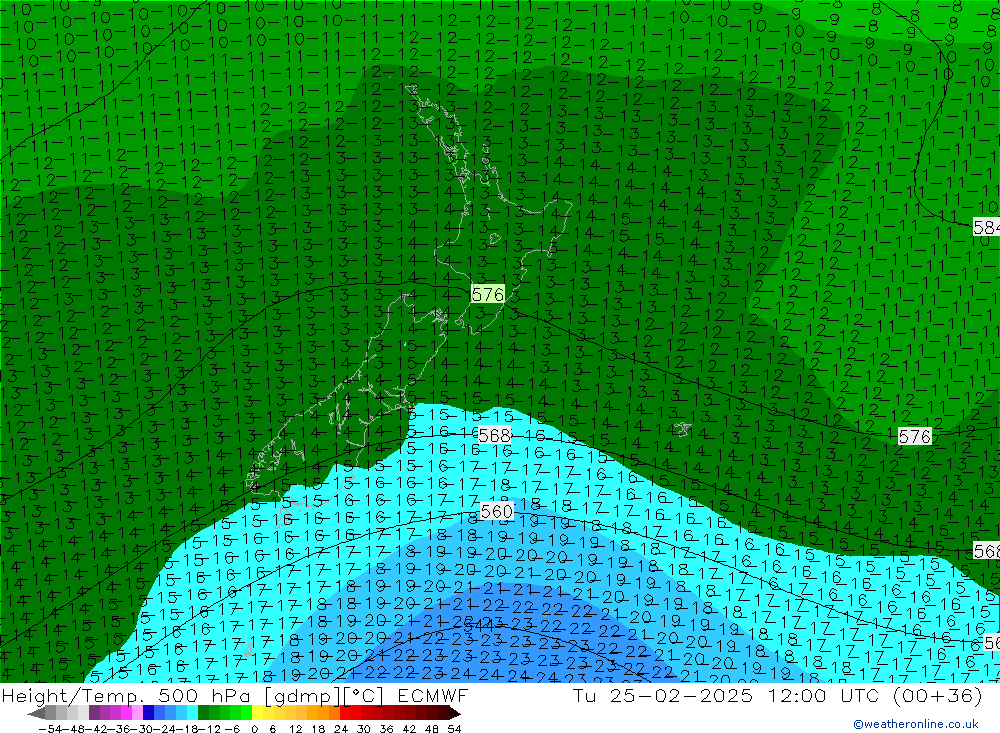Click the -12 value on the legend scale
1000x733 pixels.
point(209,729)
